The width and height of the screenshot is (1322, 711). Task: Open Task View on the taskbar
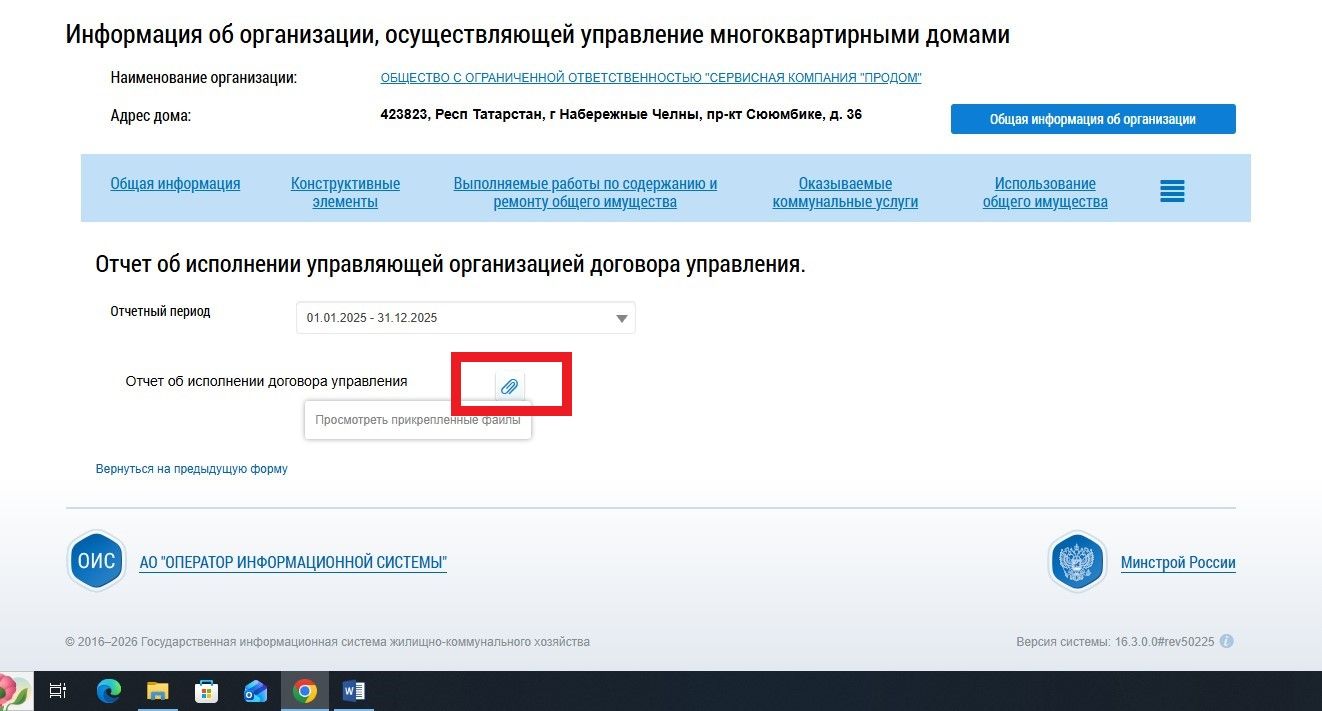58,691
